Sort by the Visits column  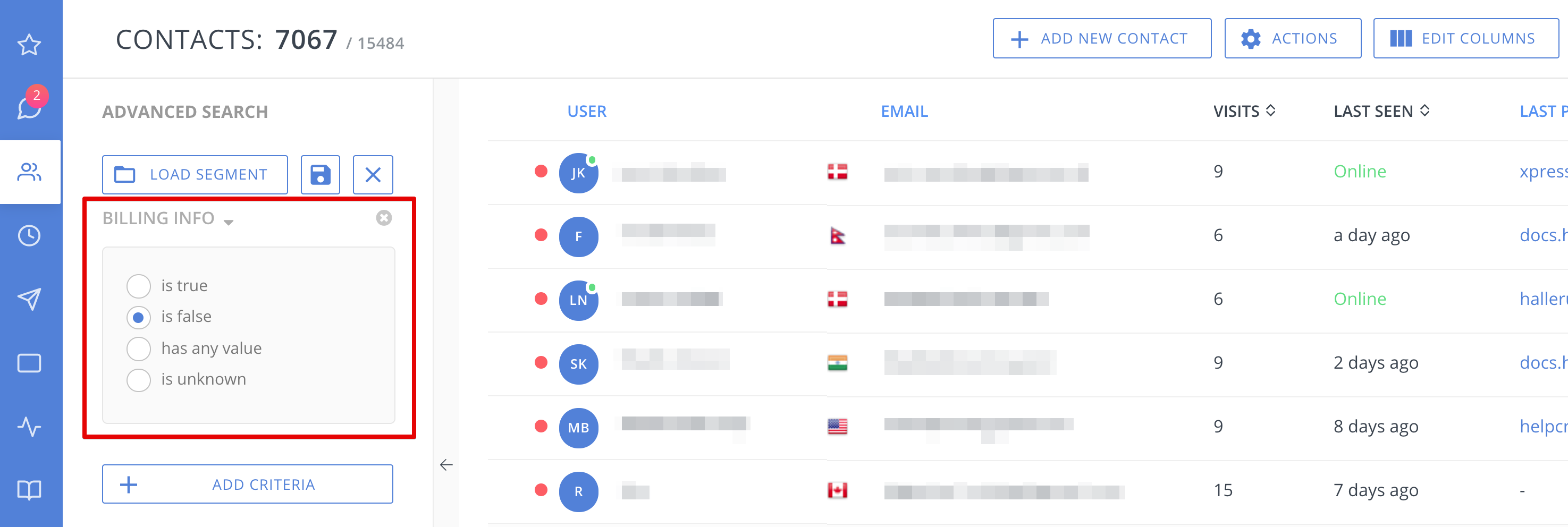[1244, 112]
